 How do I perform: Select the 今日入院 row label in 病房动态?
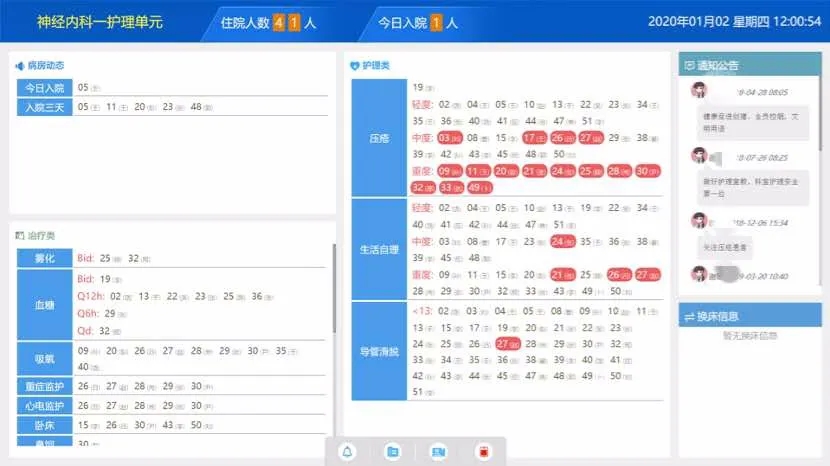click(x=44, y=88)
